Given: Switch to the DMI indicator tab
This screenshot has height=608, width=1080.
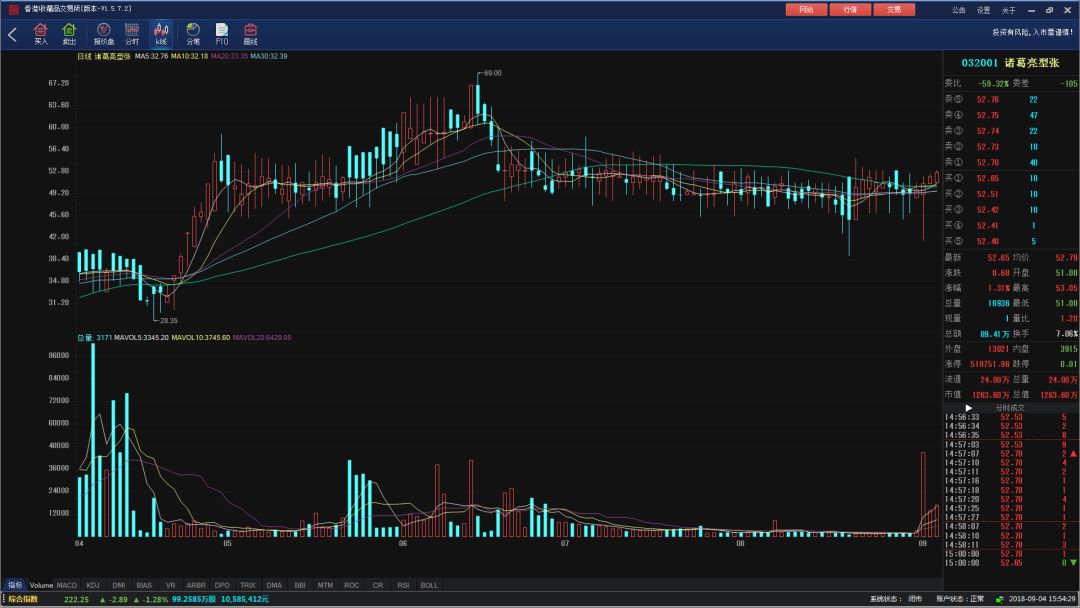Looking at the screenshot, I should [118, 585].
